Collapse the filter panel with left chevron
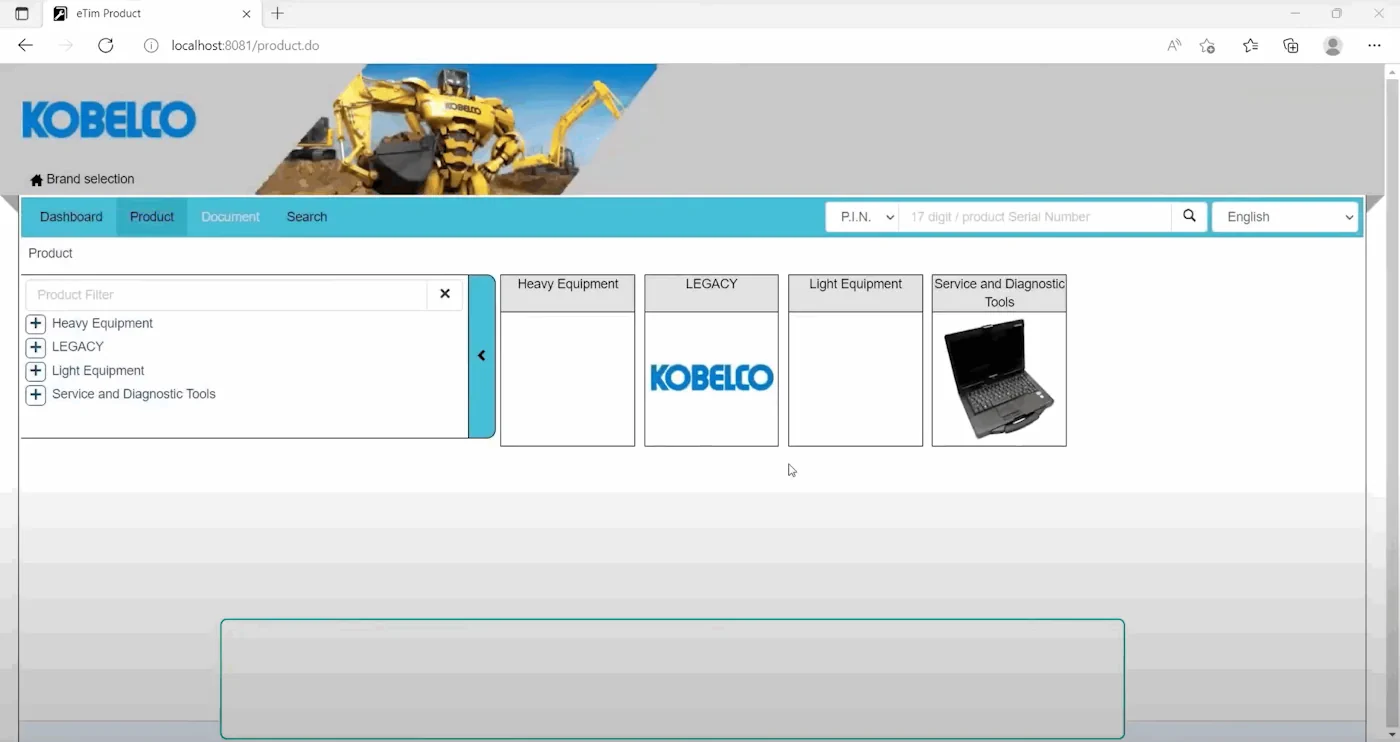1400x742 pixels. pos(482,356)
